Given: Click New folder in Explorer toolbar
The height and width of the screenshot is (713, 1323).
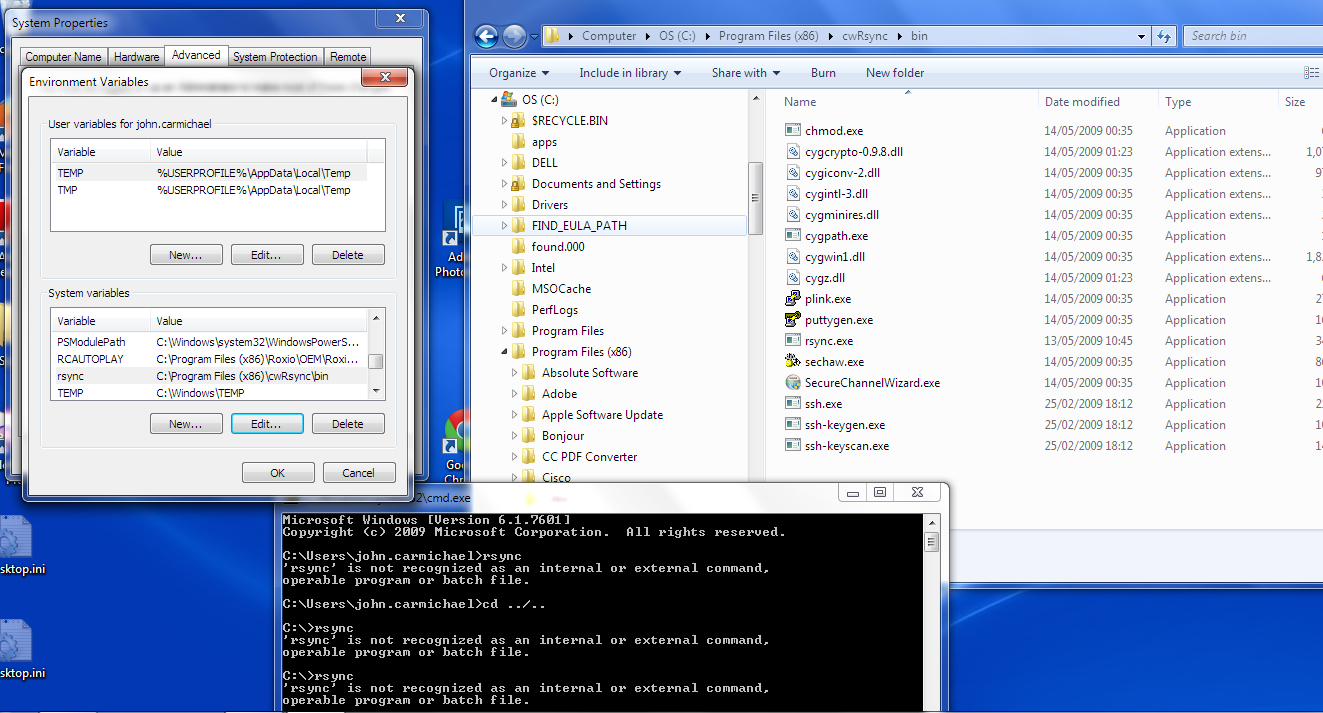Looking at the screenshot, I should pos(895,73).
